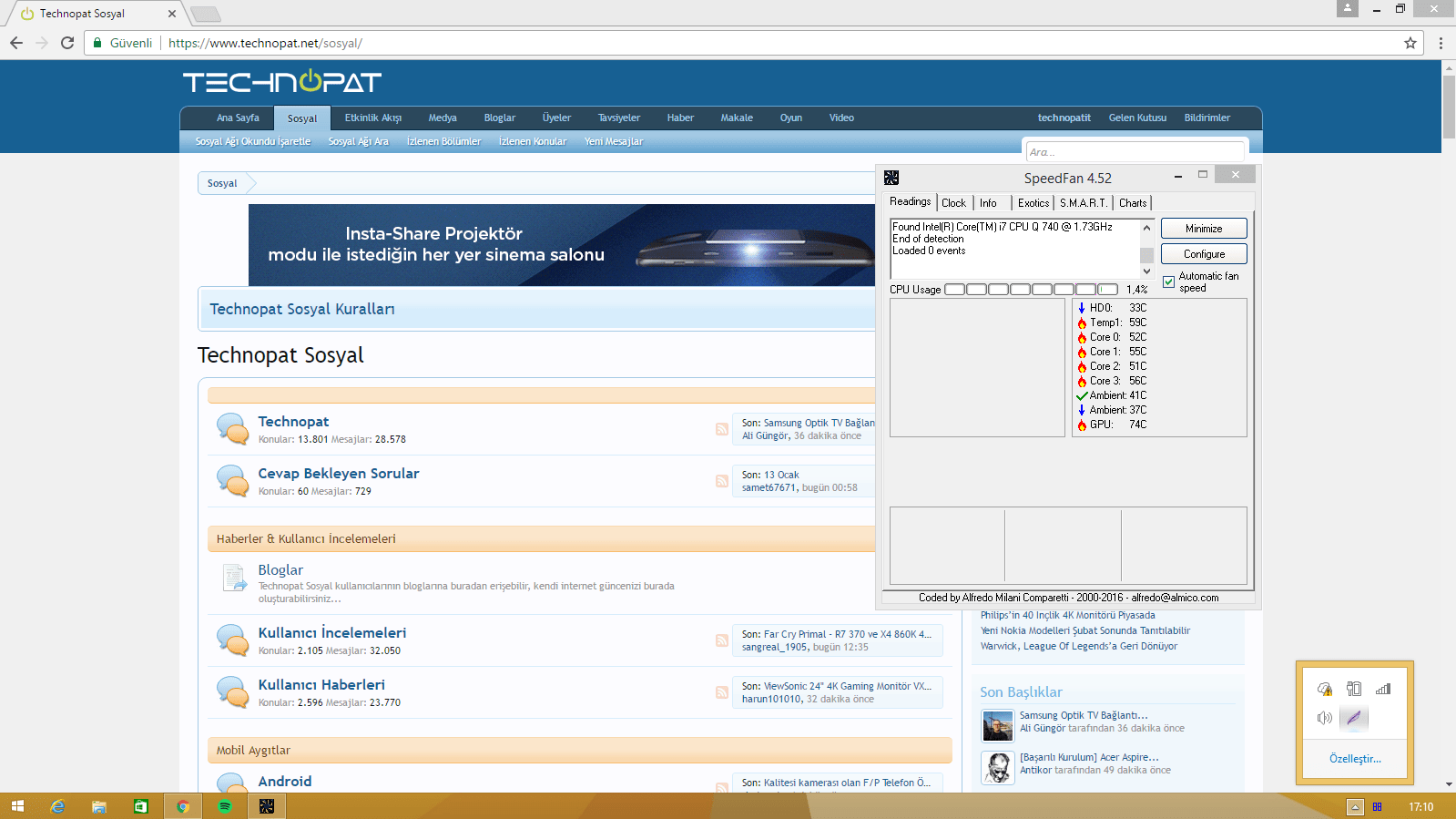Switch to Spotify from the taskbar

225,806
